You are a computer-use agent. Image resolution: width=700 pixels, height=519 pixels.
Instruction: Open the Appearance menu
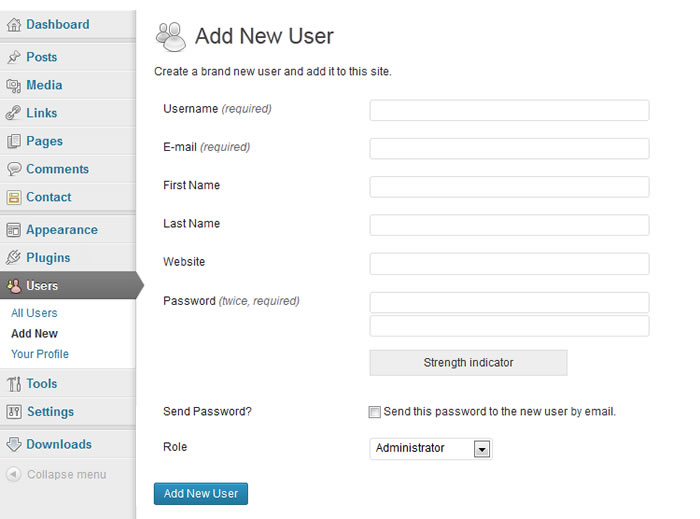click(x=61, y=230)
